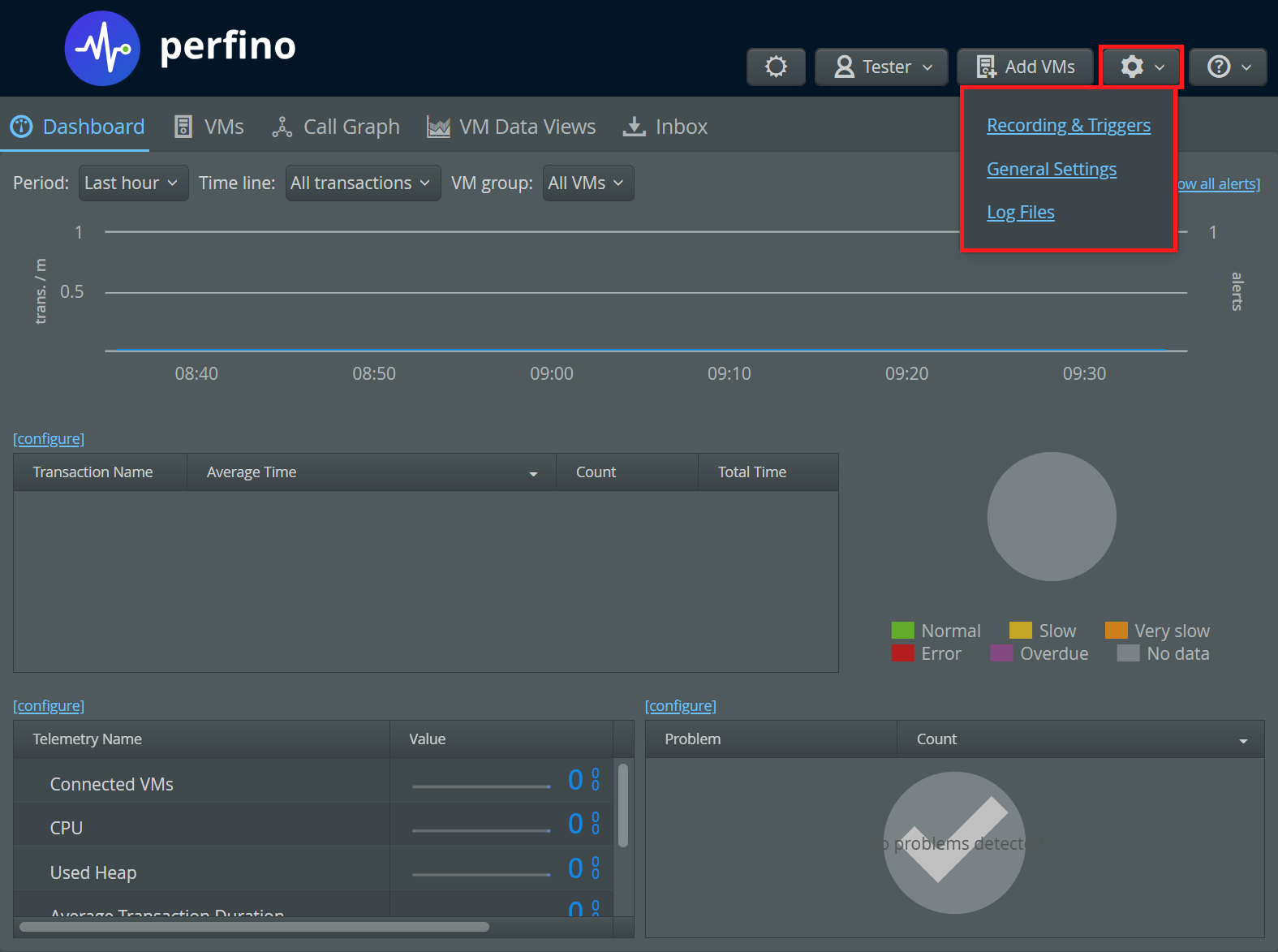Viewport: 1278px width, 952px height.
Task: Switch to the VMs tab
Action: tap(209, 127)
